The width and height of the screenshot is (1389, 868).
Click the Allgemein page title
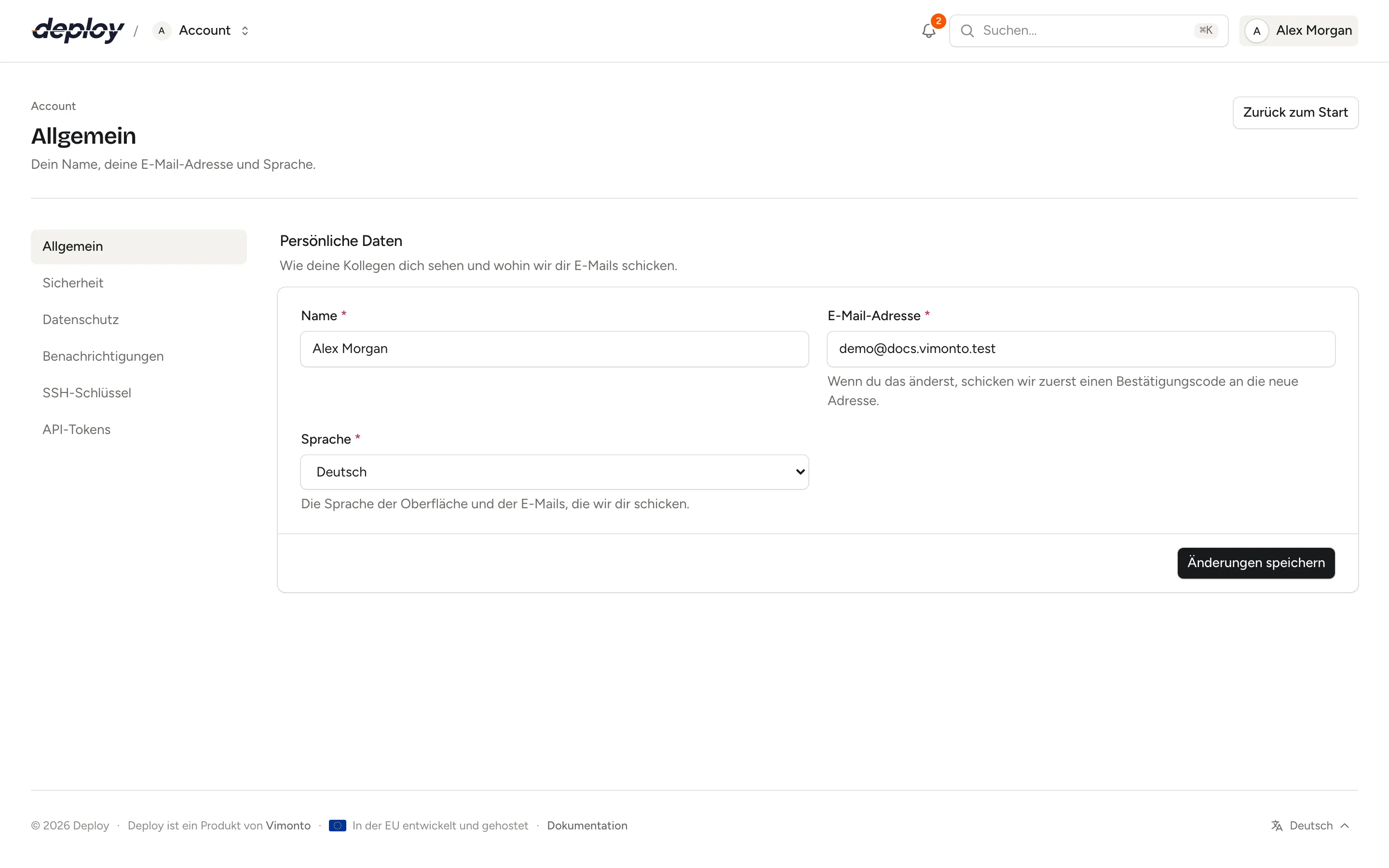tap(84, 136)
